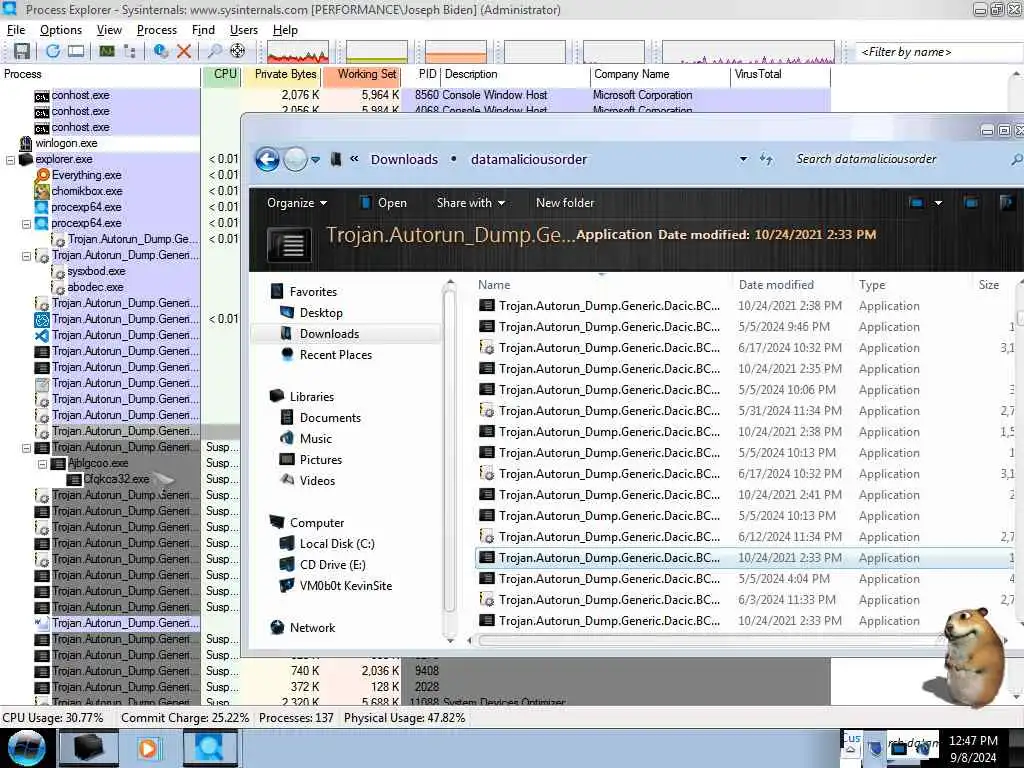Click the physical memory mini graph
This screenshot has height=768, width=1024.
456,52
